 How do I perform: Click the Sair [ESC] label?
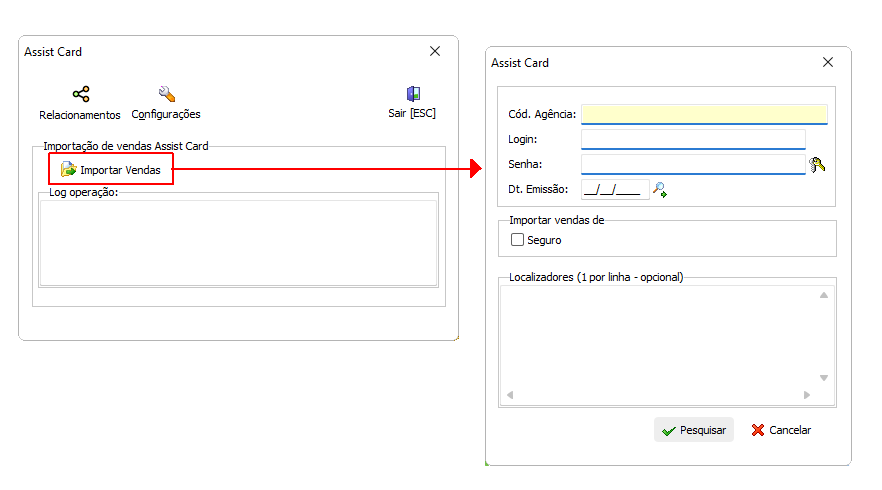412,113
